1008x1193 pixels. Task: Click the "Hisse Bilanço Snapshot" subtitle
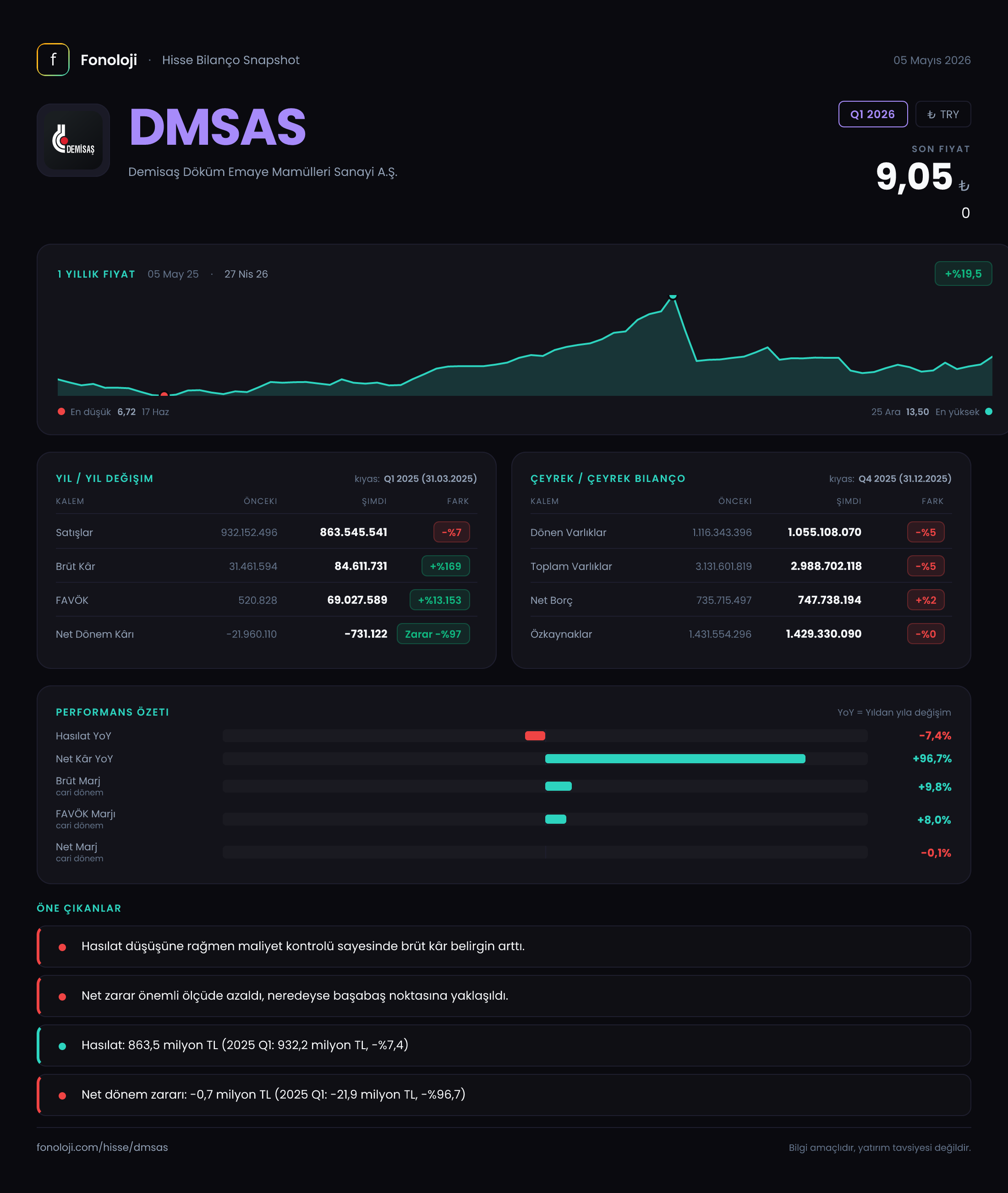[230, 60]
